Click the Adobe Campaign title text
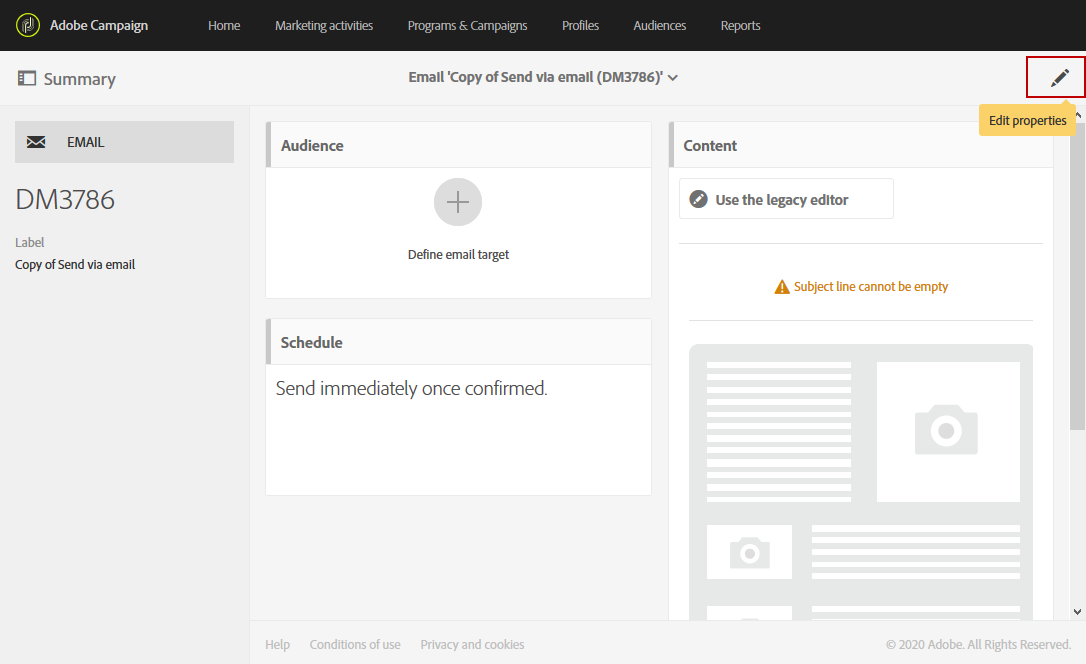Image resolution: width=1086 pixels, height=664 pixels. click(x=99, y=26)
